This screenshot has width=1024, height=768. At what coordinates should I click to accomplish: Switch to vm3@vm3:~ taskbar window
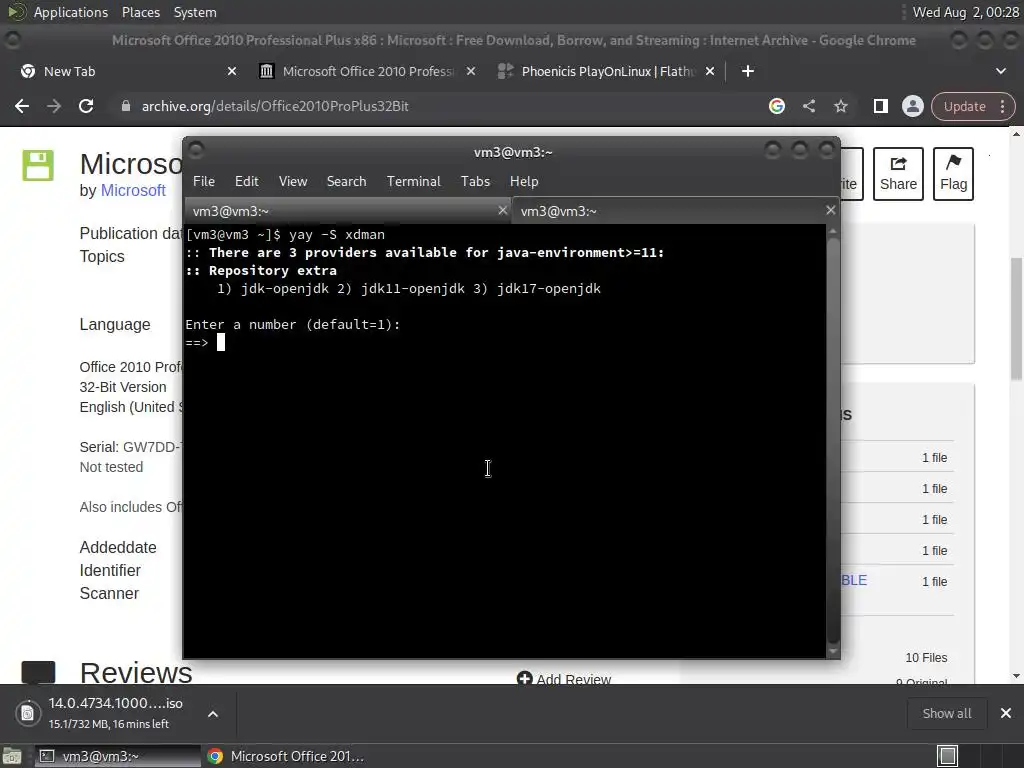pyautogui.click(x=116, y=756)
